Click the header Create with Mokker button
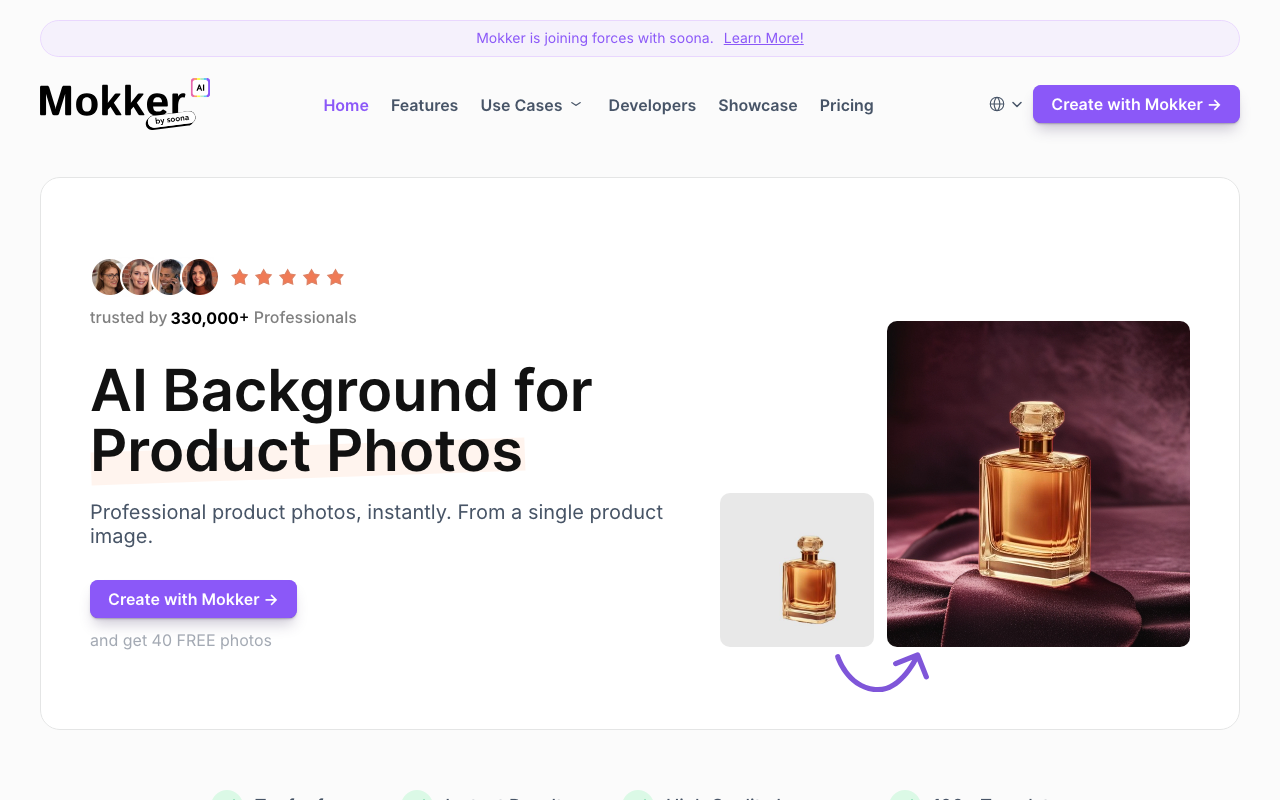Image resolution: width=1280 pixels, height=800 pixels. [x=1136, y=104]
